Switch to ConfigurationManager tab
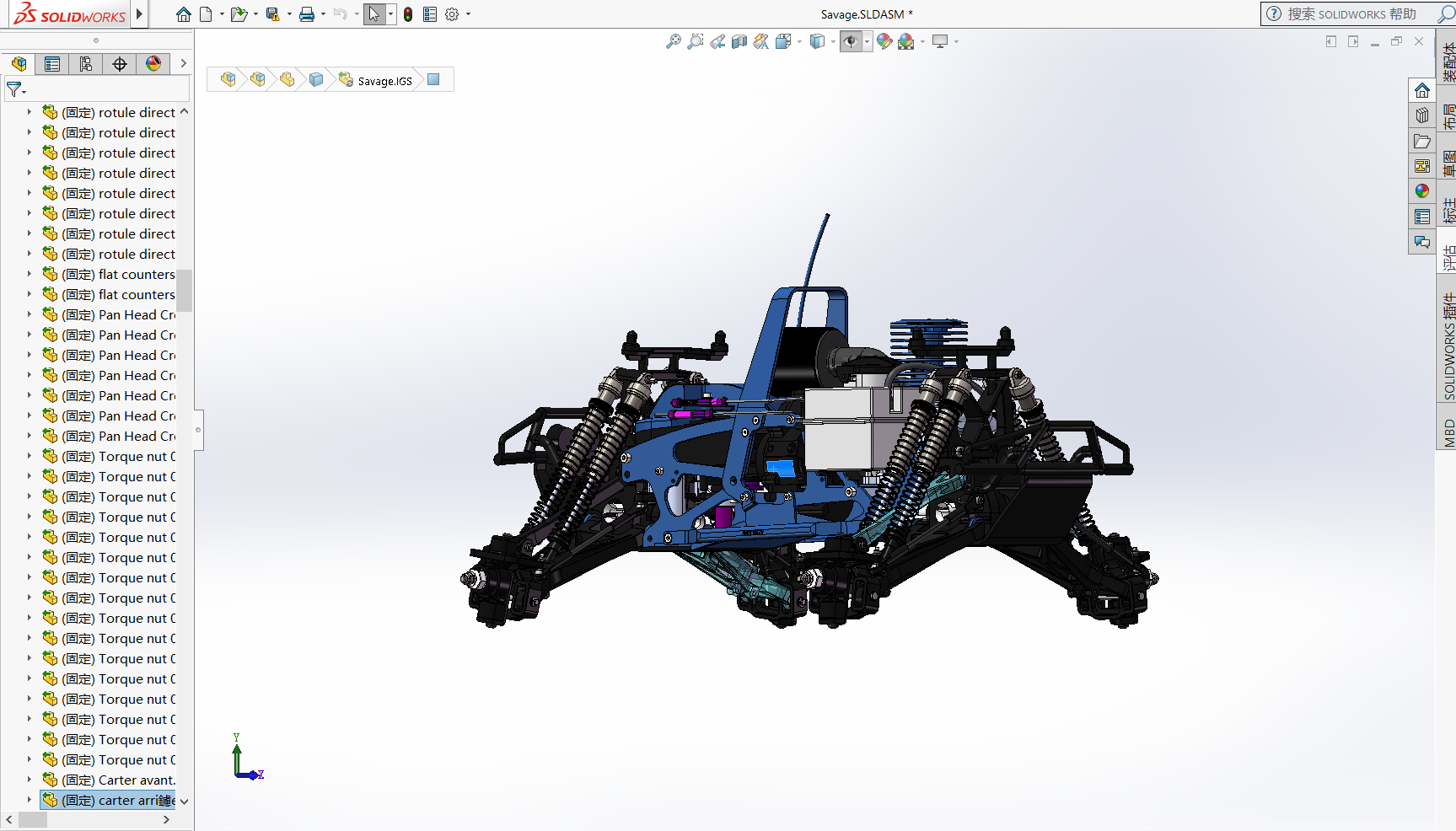This screenshot has width=1456, height=831. [86, 64]
